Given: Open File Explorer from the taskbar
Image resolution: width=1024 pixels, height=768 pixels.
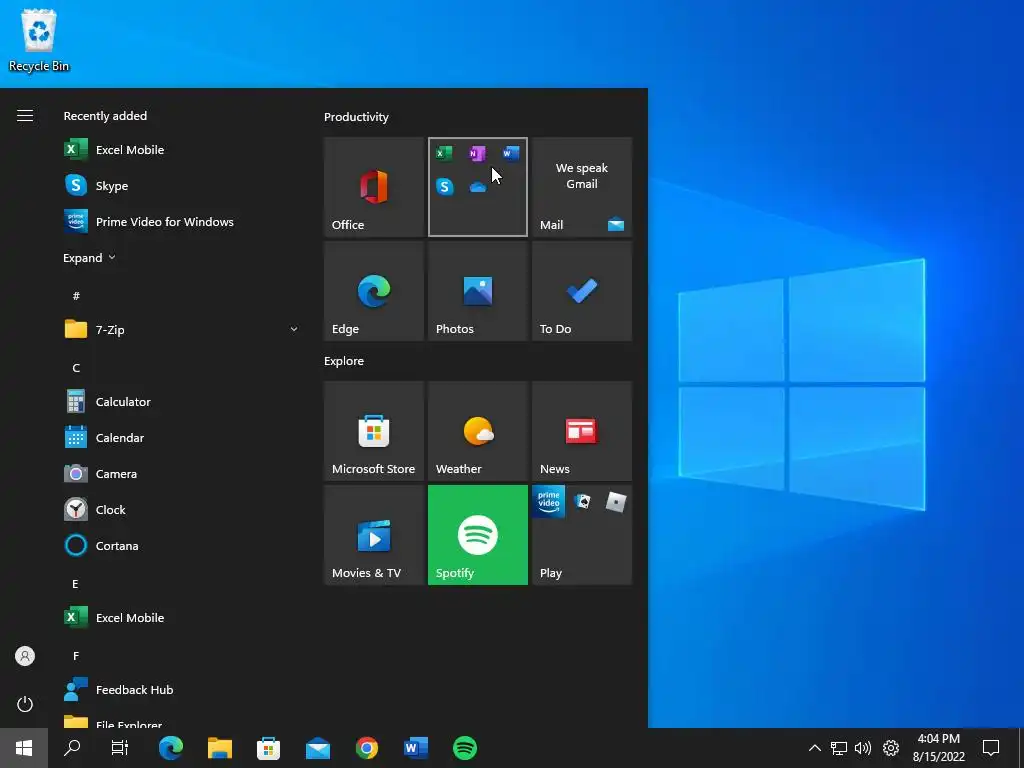Looking at the screenshot, I should [x=220, y=748].
